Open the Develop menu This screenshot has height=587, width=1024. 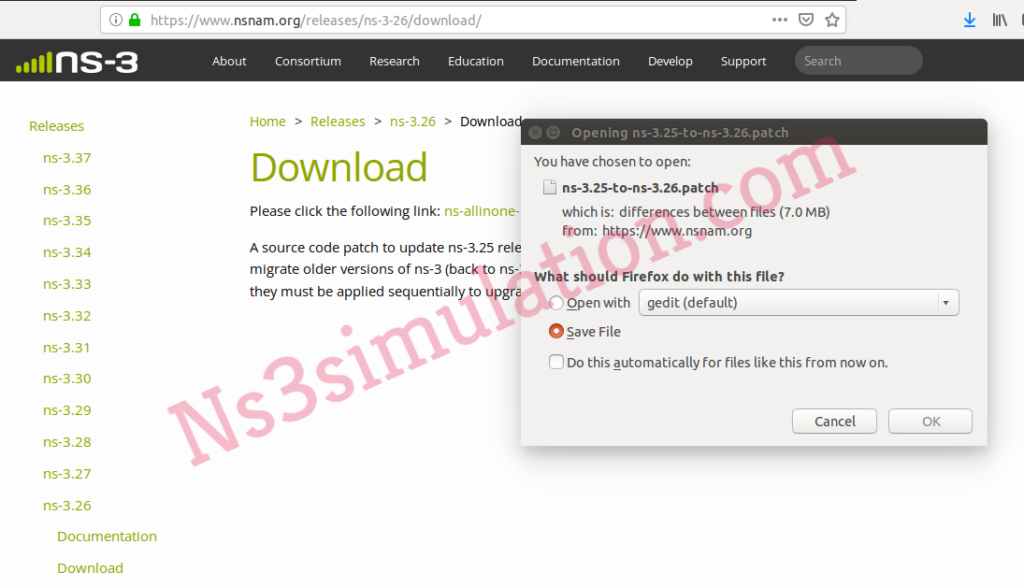click(670, 61)
